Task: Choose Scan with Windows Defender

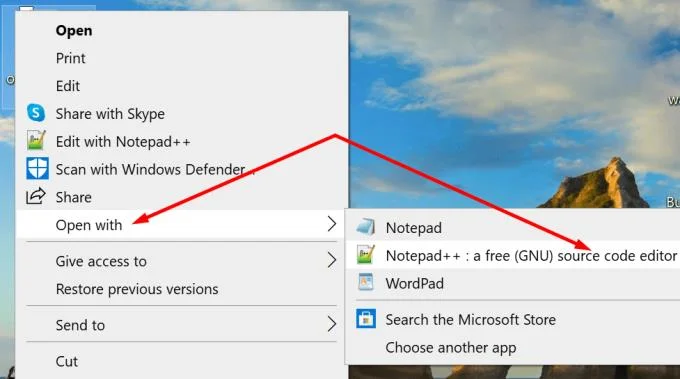Action: tap(155, 170)
